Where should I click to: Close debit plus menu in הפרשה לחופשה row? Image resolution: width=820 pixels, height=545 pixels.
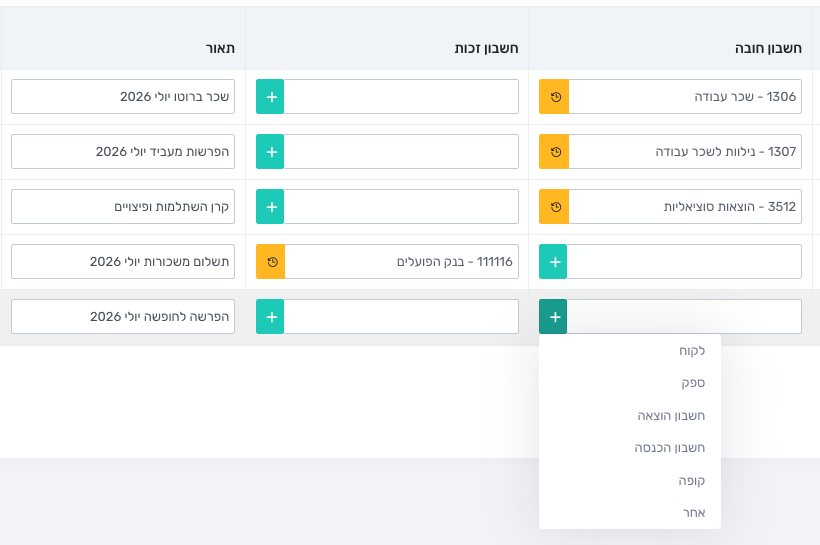(553, 316)
